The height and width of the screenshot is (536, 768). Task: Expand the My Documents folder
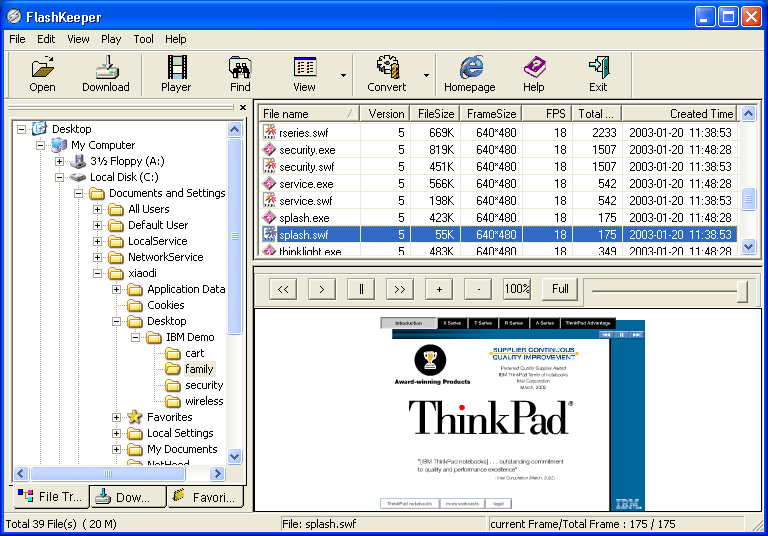[x=117, y=449]
